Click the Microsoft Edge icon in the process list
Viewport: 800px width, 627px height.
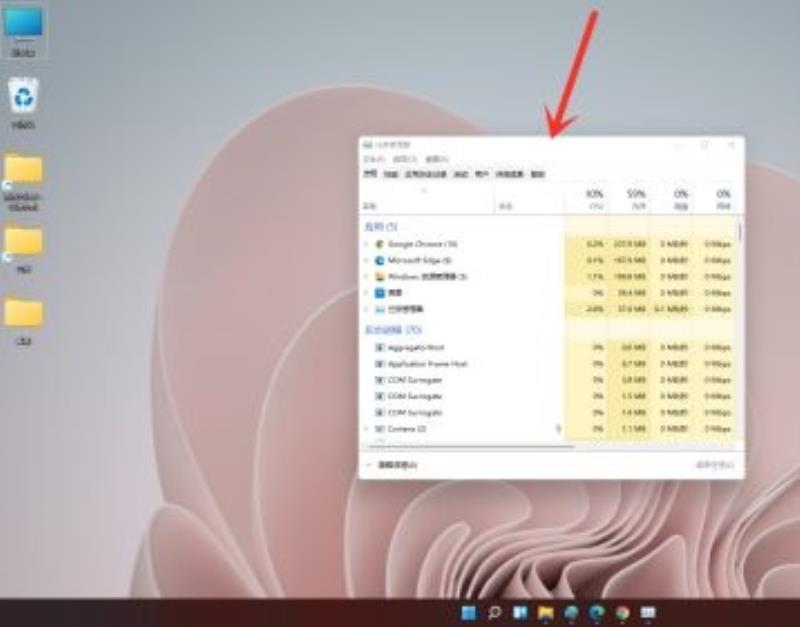click(379, 260)
